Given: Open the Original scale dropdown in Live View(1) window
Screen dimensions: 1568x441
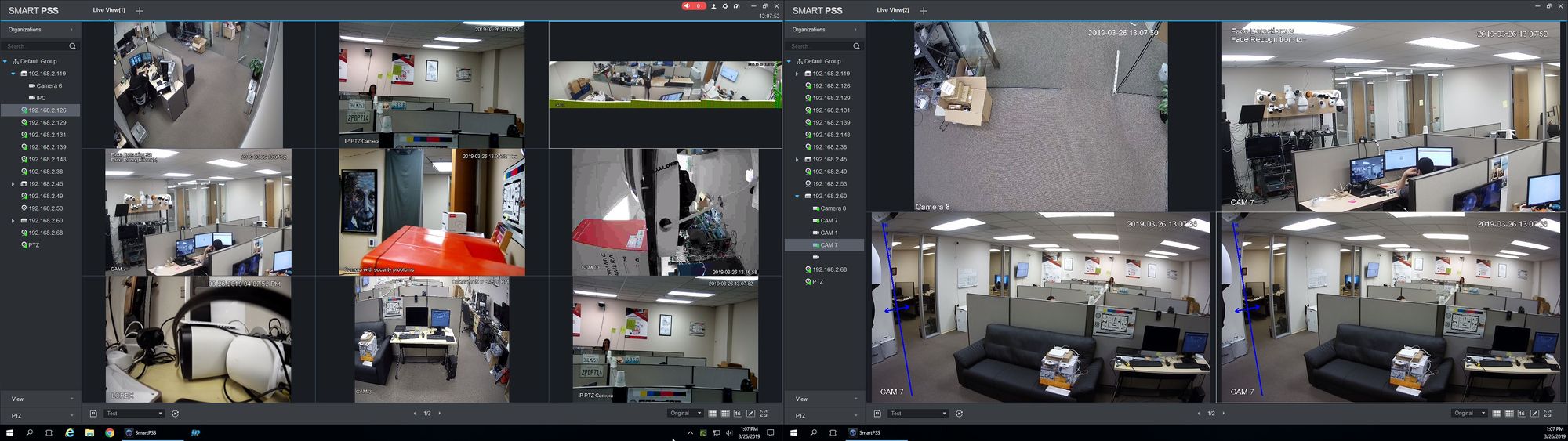Looking at the screenshot, I should pos(685,414).
